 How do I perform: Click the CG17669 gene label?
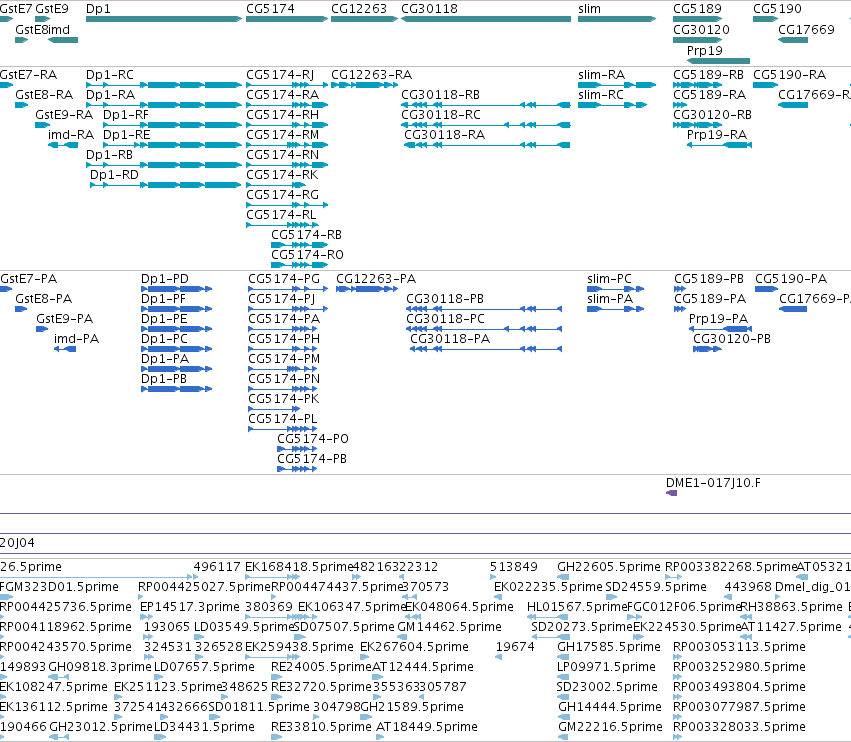point(806,29)
